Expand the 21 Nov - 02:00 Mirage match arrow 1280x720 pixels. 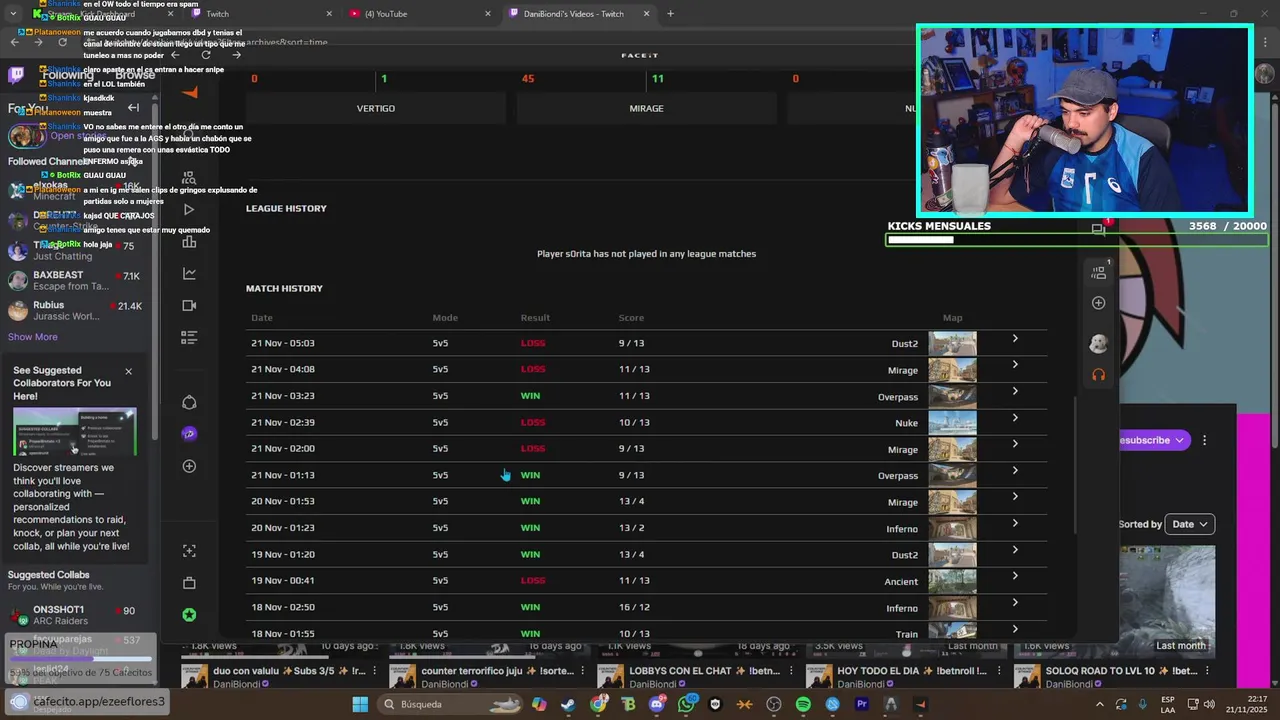(1015, 444)
